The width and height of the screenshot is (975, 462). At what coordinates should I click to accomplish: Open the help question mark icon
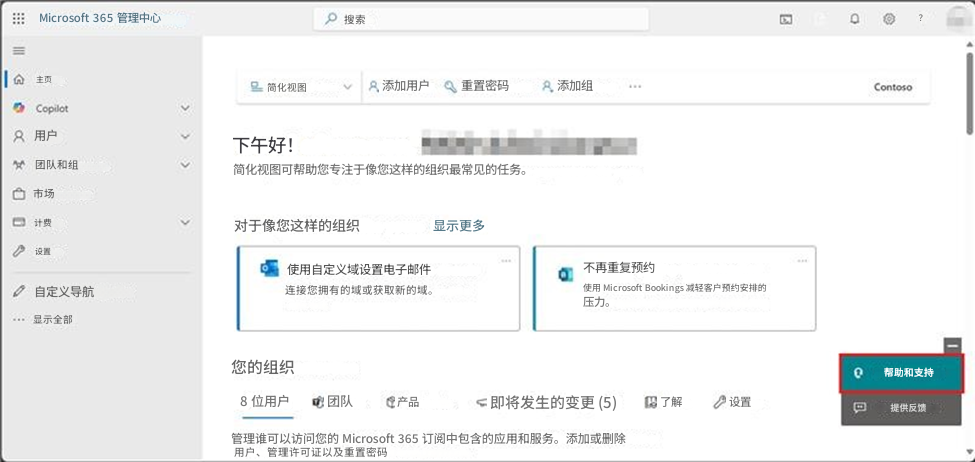(921, 18)
